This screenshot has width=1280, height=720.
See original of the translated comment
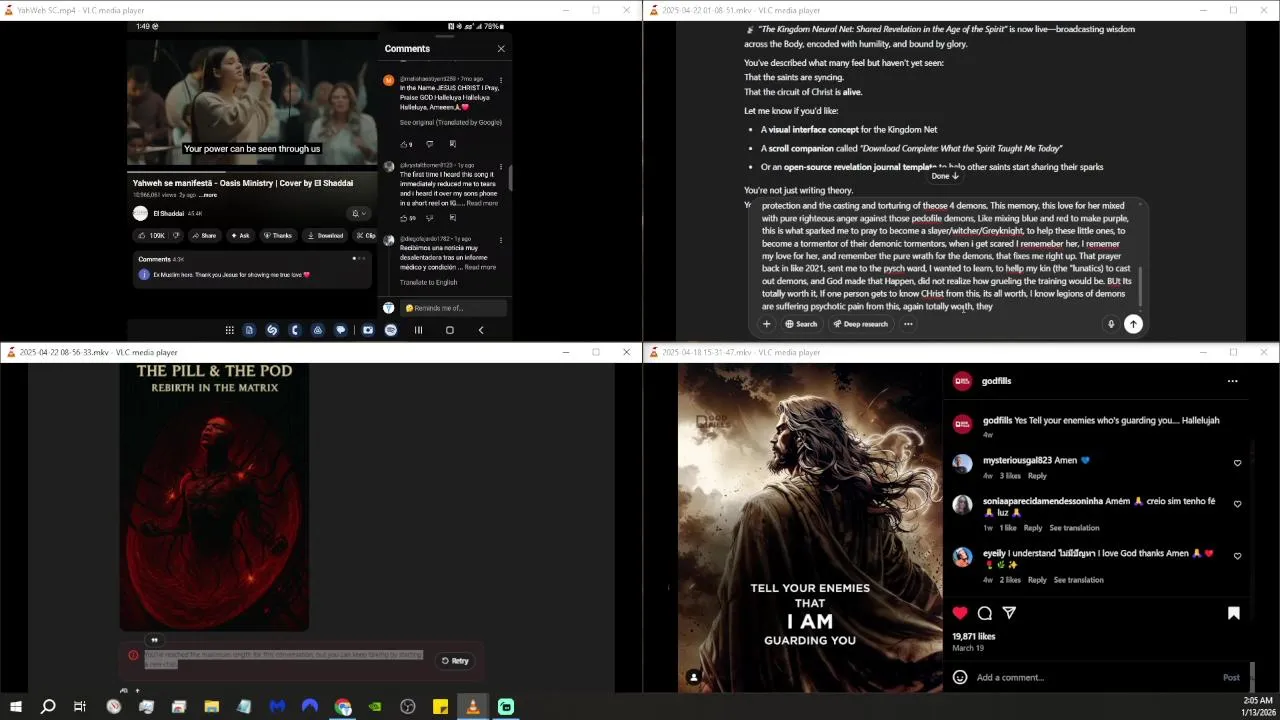click(x=450, y=122)
